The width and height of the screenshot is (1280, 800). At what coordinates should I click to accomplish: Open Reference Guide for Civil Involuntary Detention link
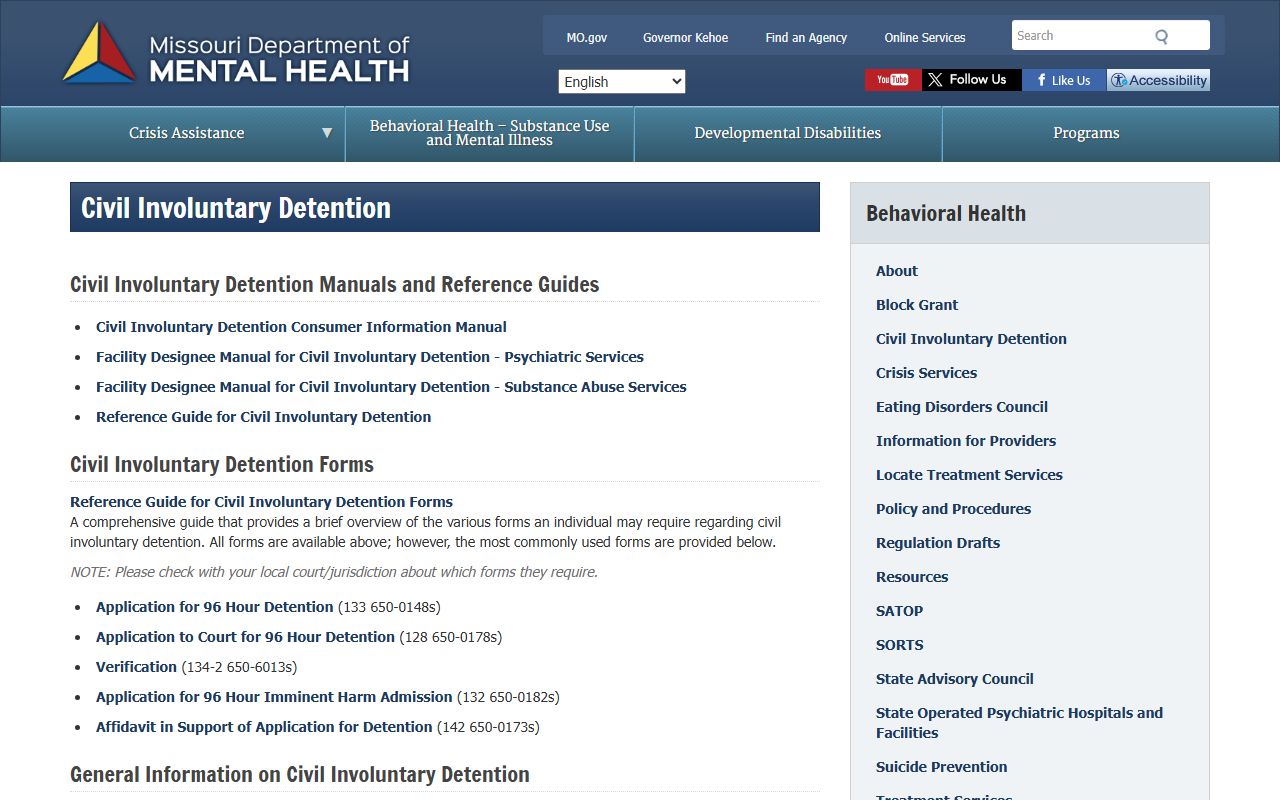coord(263,417)
